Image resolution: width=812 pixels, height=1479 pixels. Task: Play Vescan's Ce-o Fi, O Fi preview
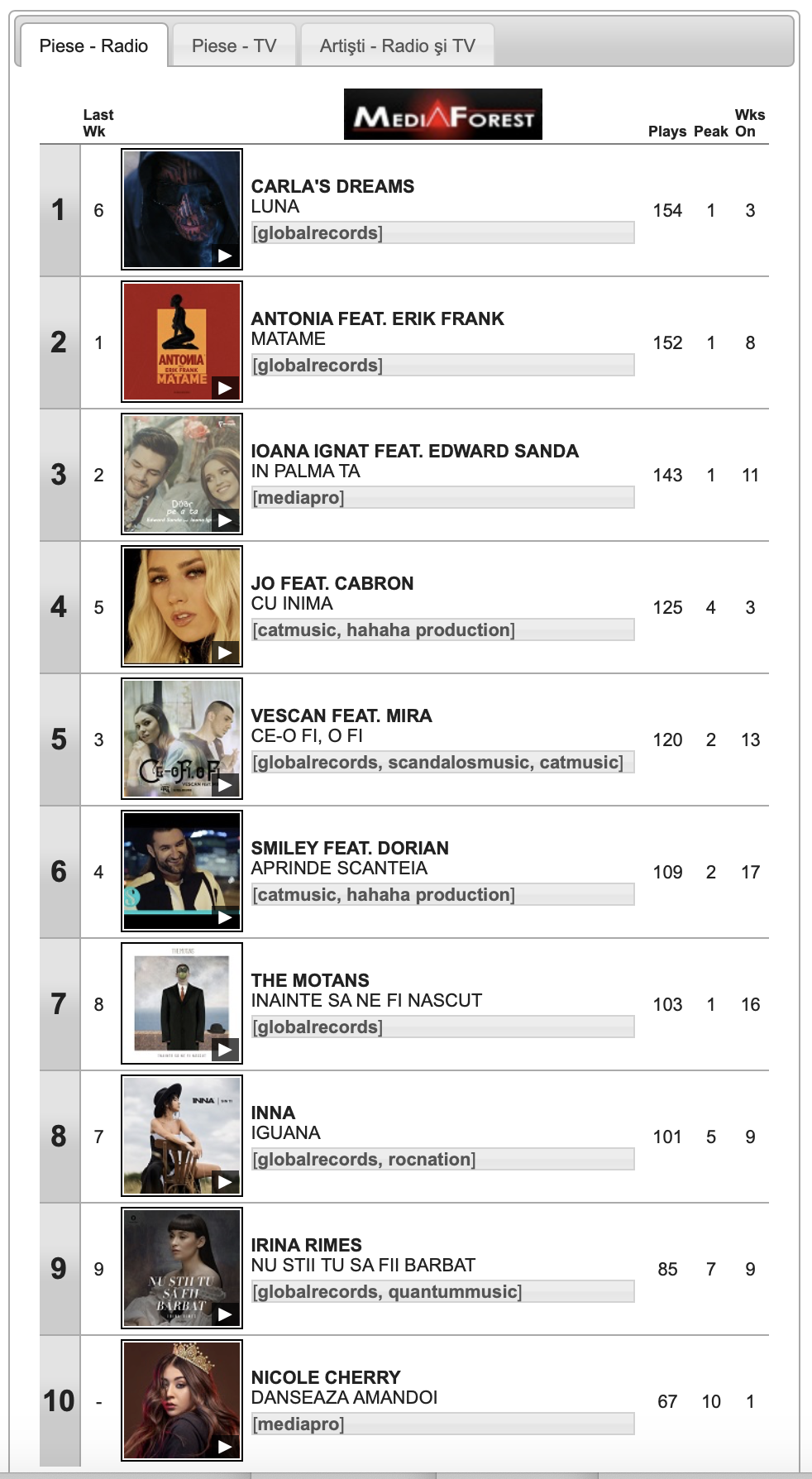click(225, 785)
